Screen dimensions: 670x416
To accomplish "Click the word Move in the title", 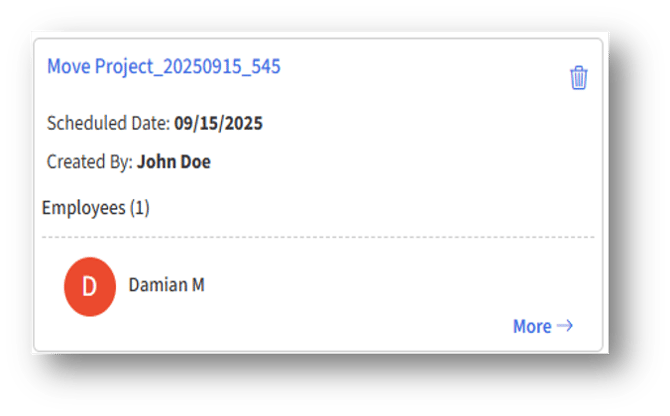I will pos(69,66).
